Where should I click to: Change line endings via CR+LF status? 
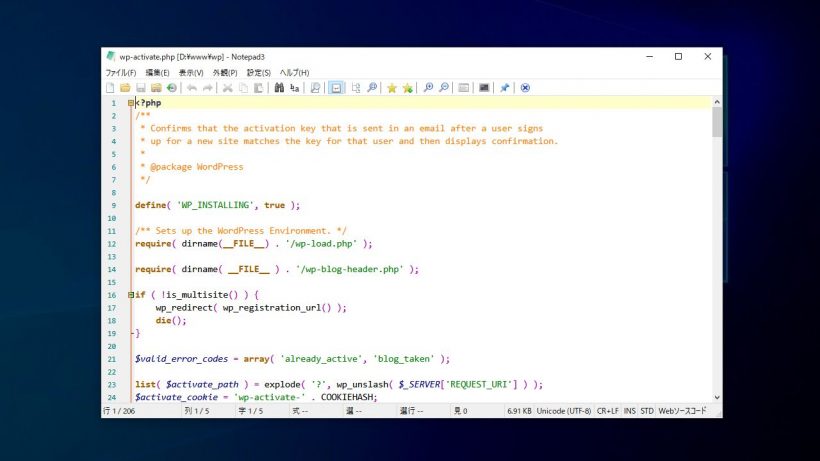click(x=607, y=411)
